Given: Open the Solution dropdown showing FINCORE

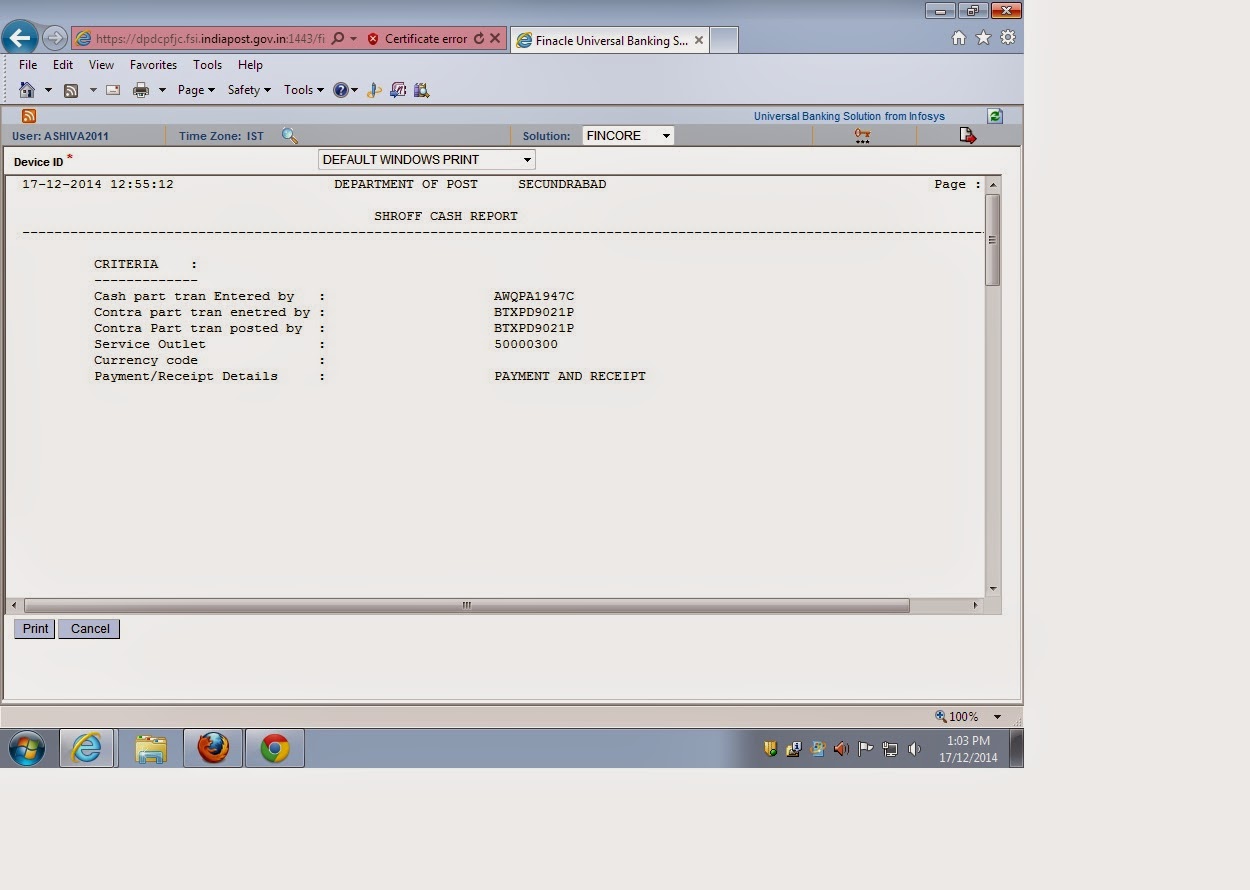Looking at the screenshot, I should [628, 135].
